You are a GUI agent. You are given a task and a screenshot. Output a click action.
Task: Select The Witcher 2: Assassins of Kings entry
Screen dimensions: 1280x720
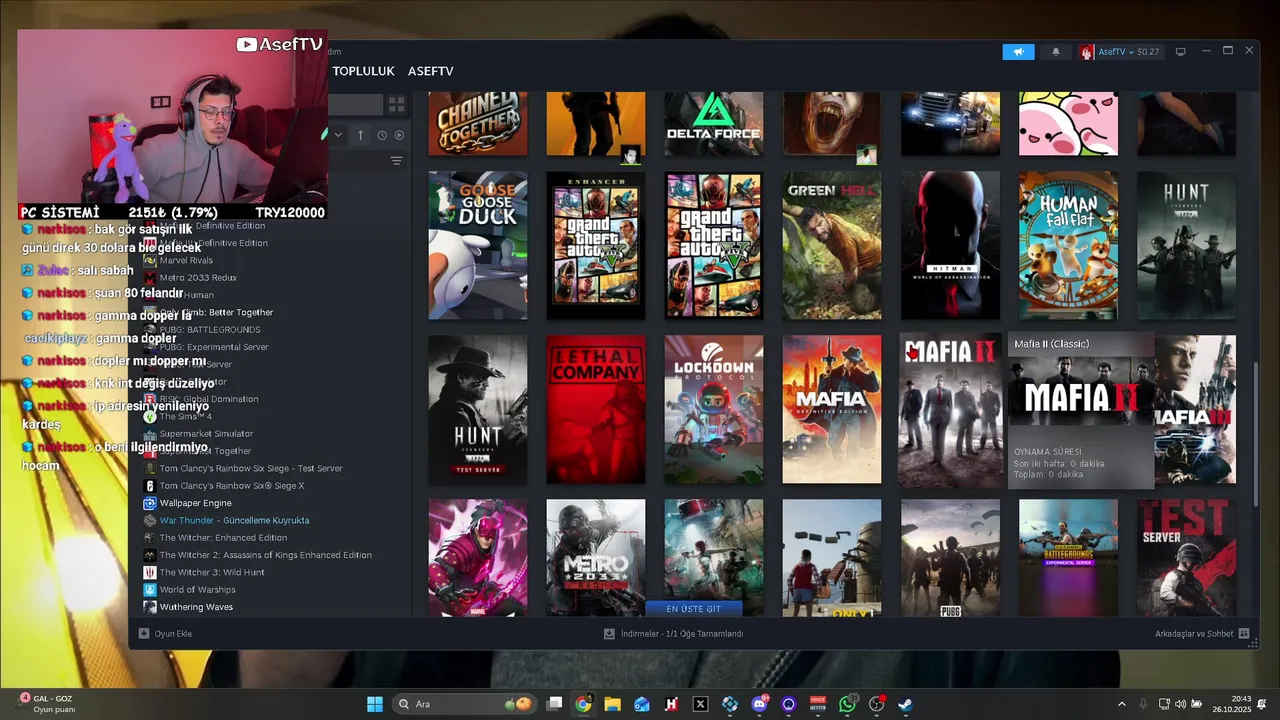(x=266, y=555)
